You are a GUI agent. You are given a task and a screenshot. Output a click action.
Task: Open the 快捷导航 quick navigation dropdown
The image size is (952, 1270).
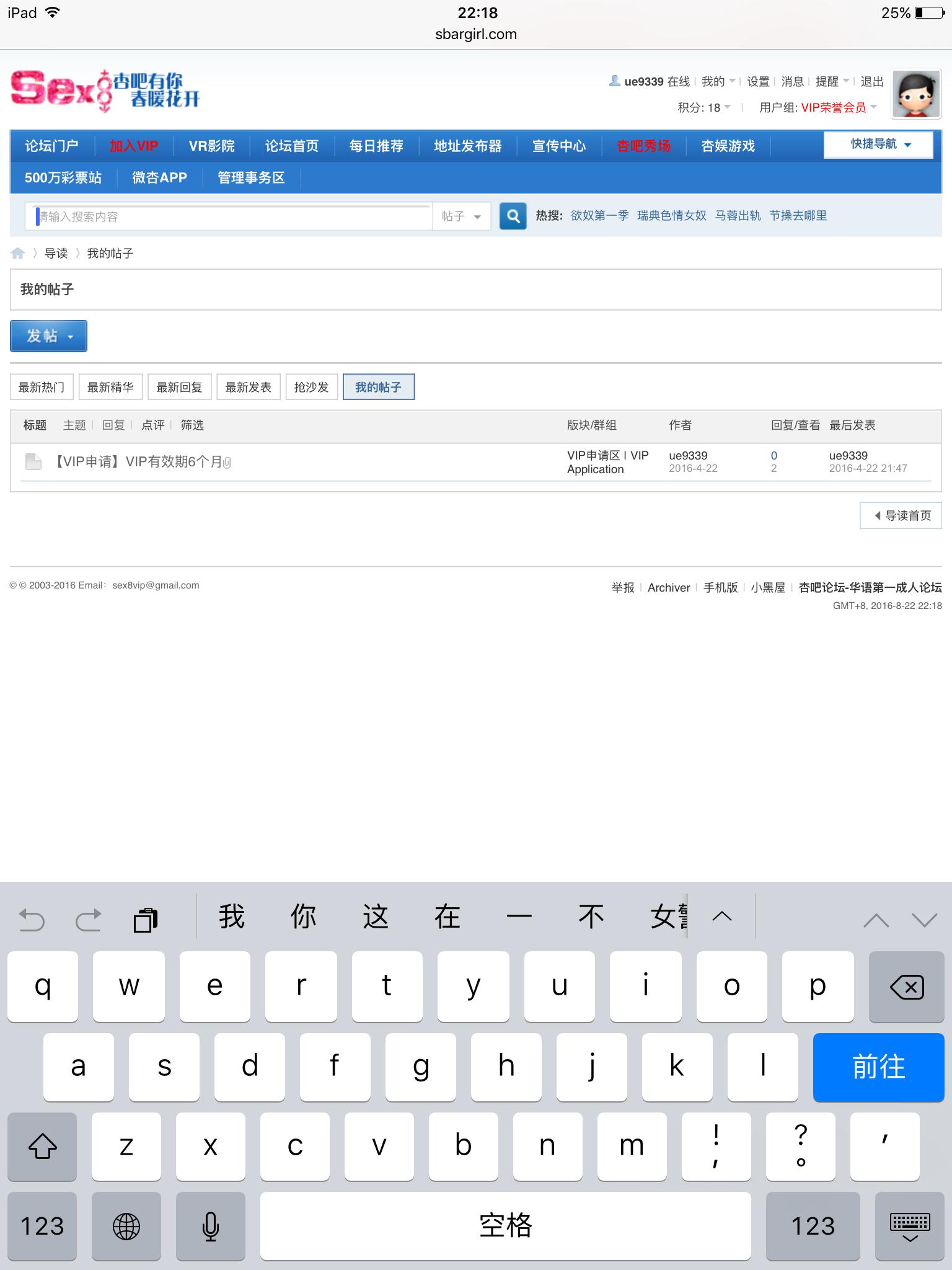pos(878,144)
